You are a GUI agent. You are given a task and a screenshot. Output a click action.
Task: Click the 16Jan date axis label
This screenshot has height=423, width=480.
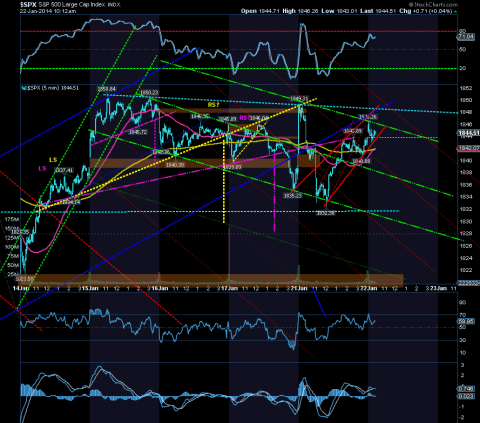point(160,288)
